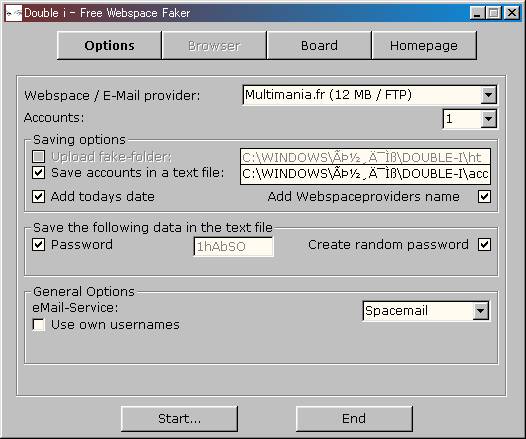Image resolution: width=526 pixels, height=439 pixels.
Task: Click the Double i app icon in title bar
Action: pos(14,13)
